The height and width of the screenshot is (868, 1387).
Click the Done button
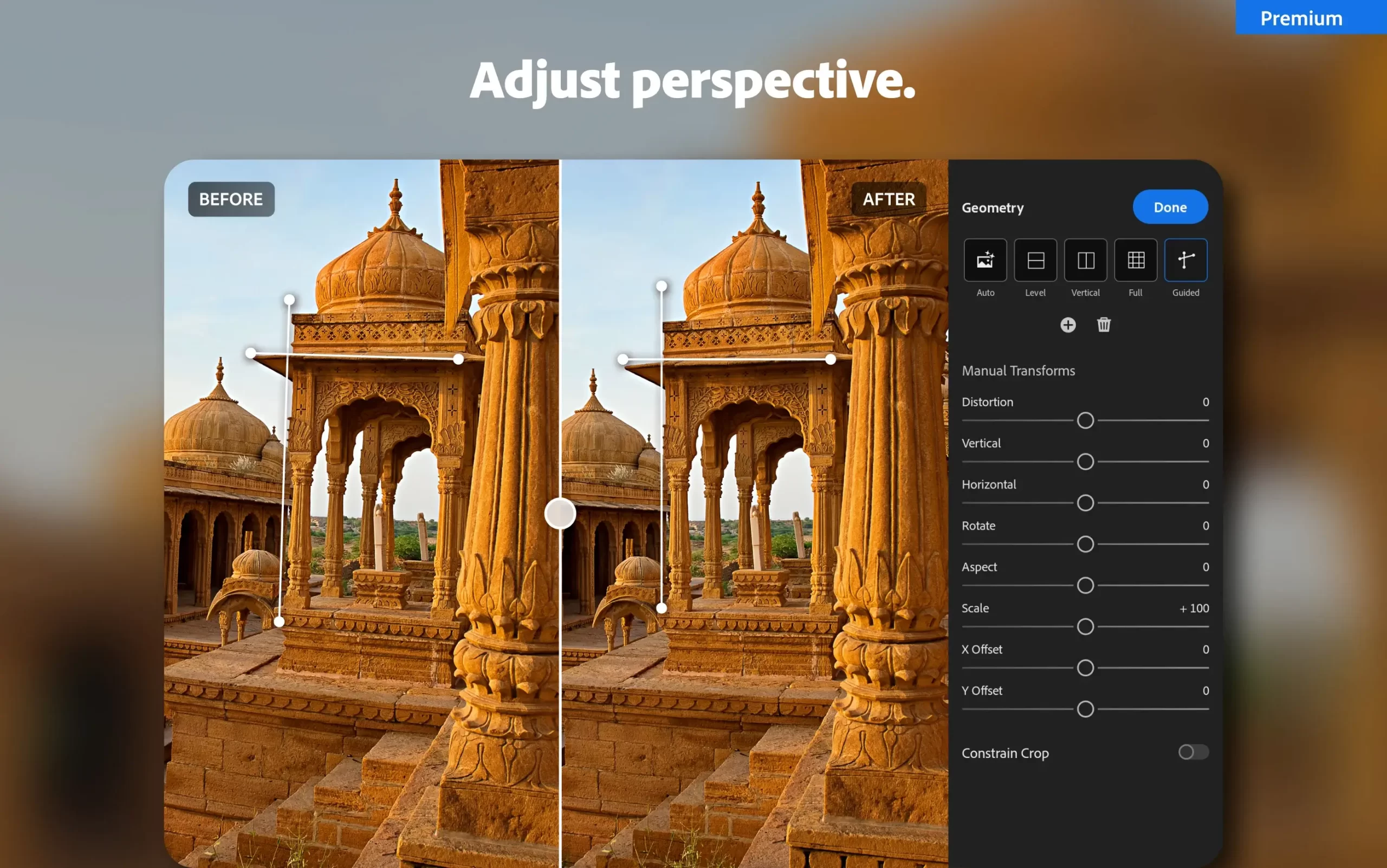[x=1170, y=206]
